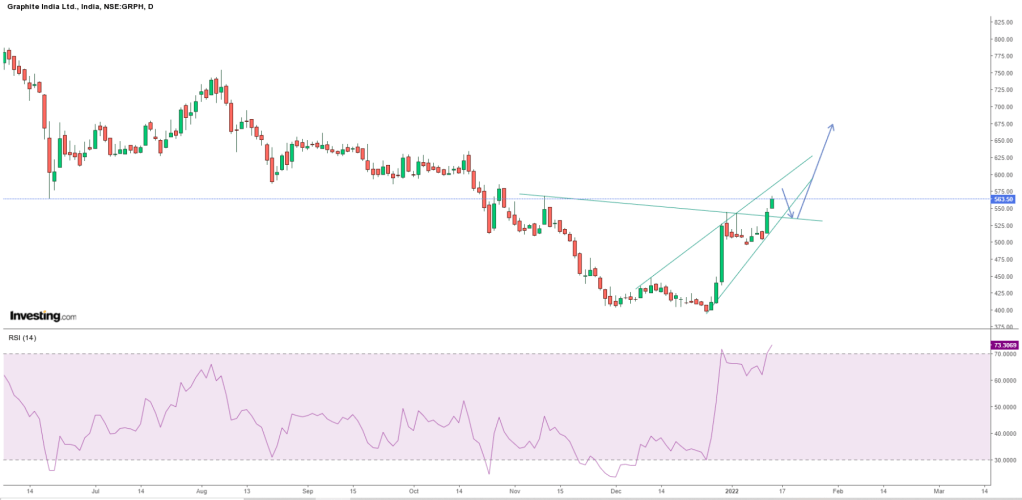Click the RSI line peak above 70
Viewport: 1022px width, 500px height.
coord(721,351)
